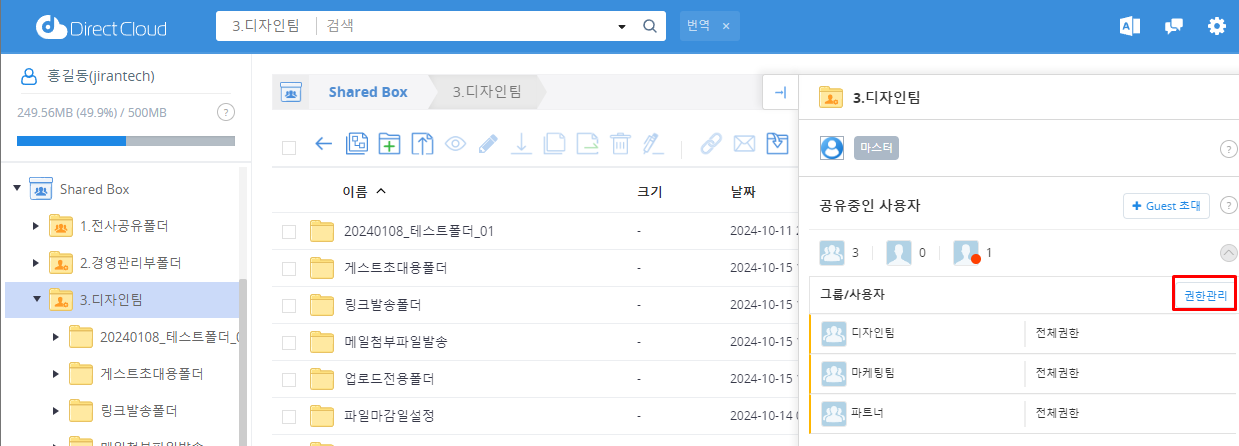Click the 권한관리 button
Viewport: 1239px width, 446px height.
point(1204,295)
